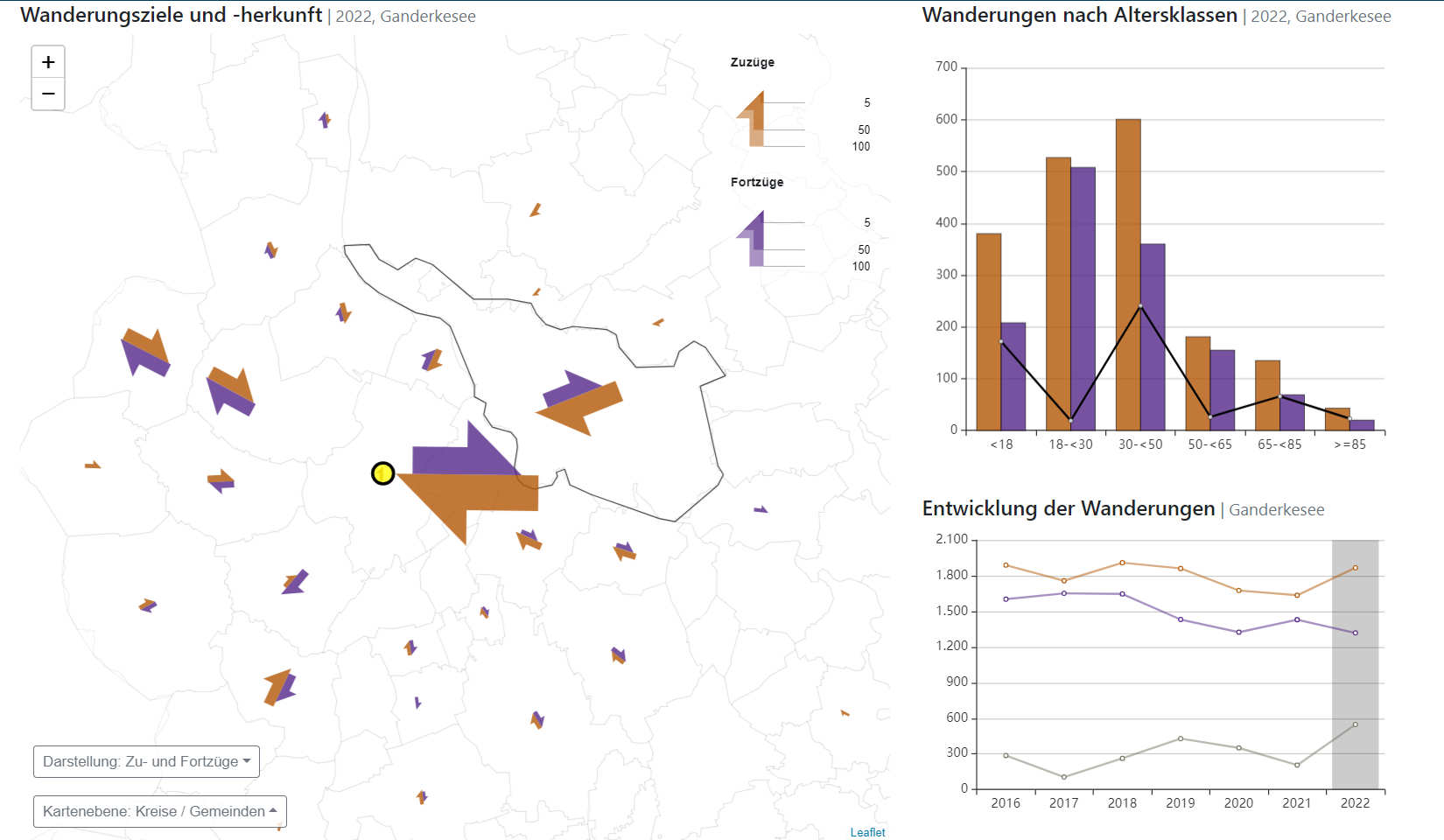Zoom in the map with plus button
Screen dimensions: 1444x840
tap(48, 62)
